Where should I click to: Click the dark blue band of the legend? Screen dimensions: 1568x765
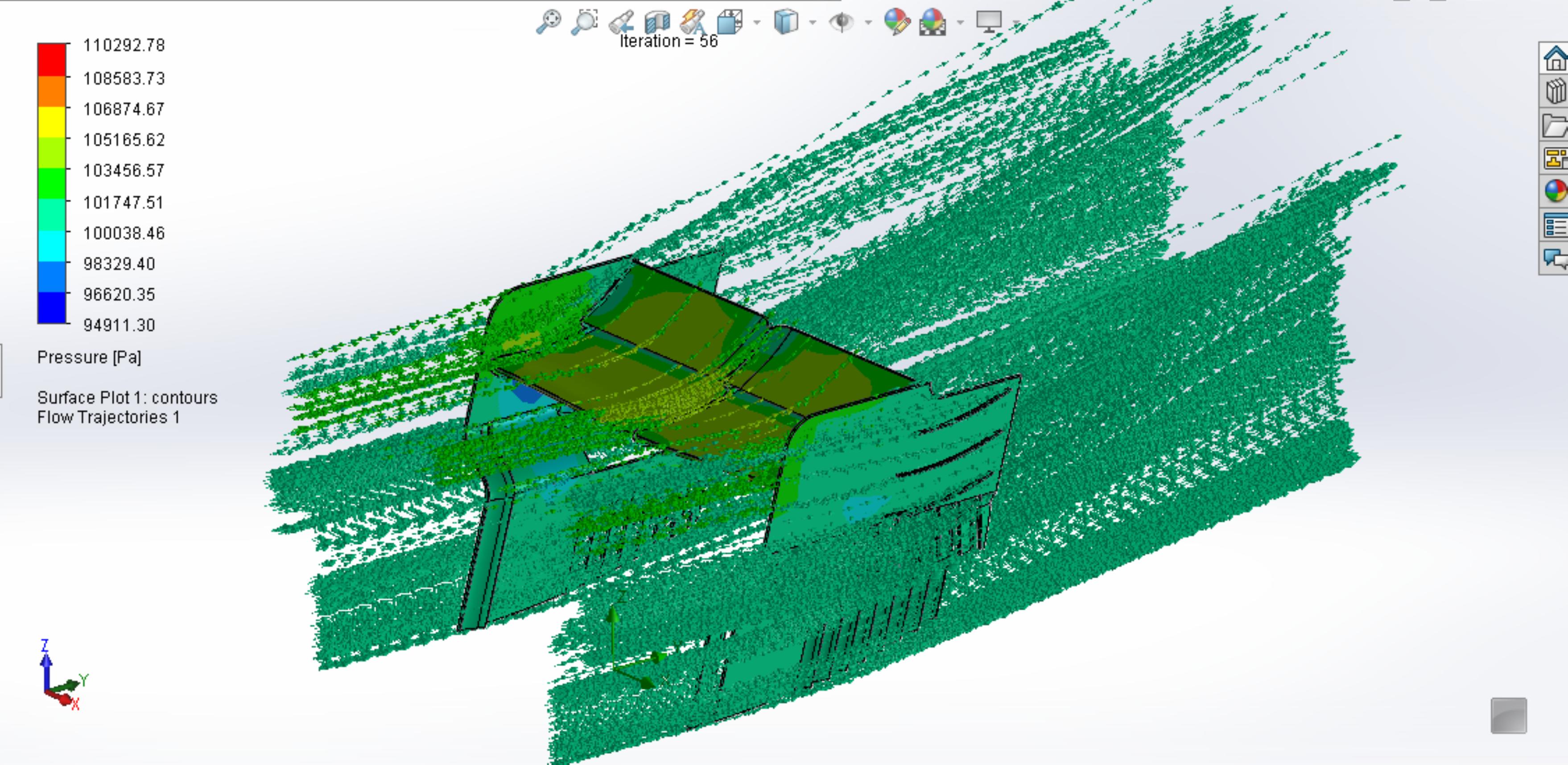point(52,308)
